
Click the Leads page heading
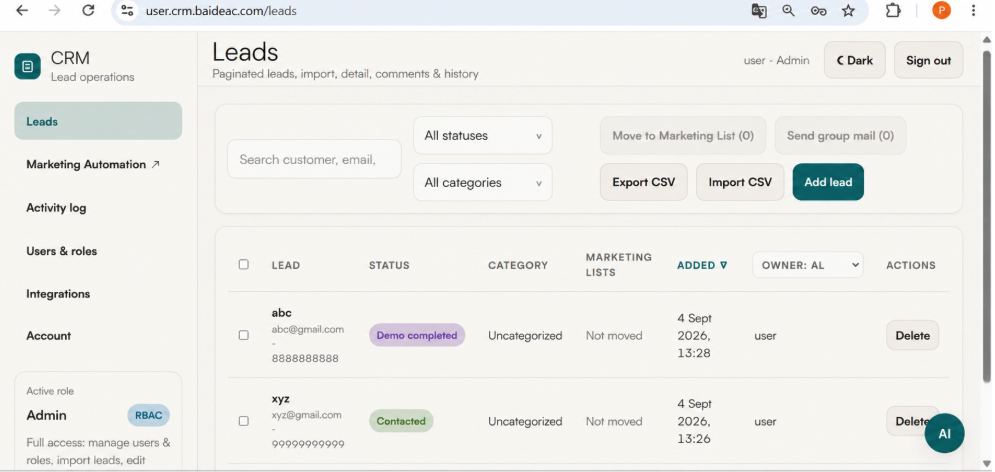click(x=245, y=51)
